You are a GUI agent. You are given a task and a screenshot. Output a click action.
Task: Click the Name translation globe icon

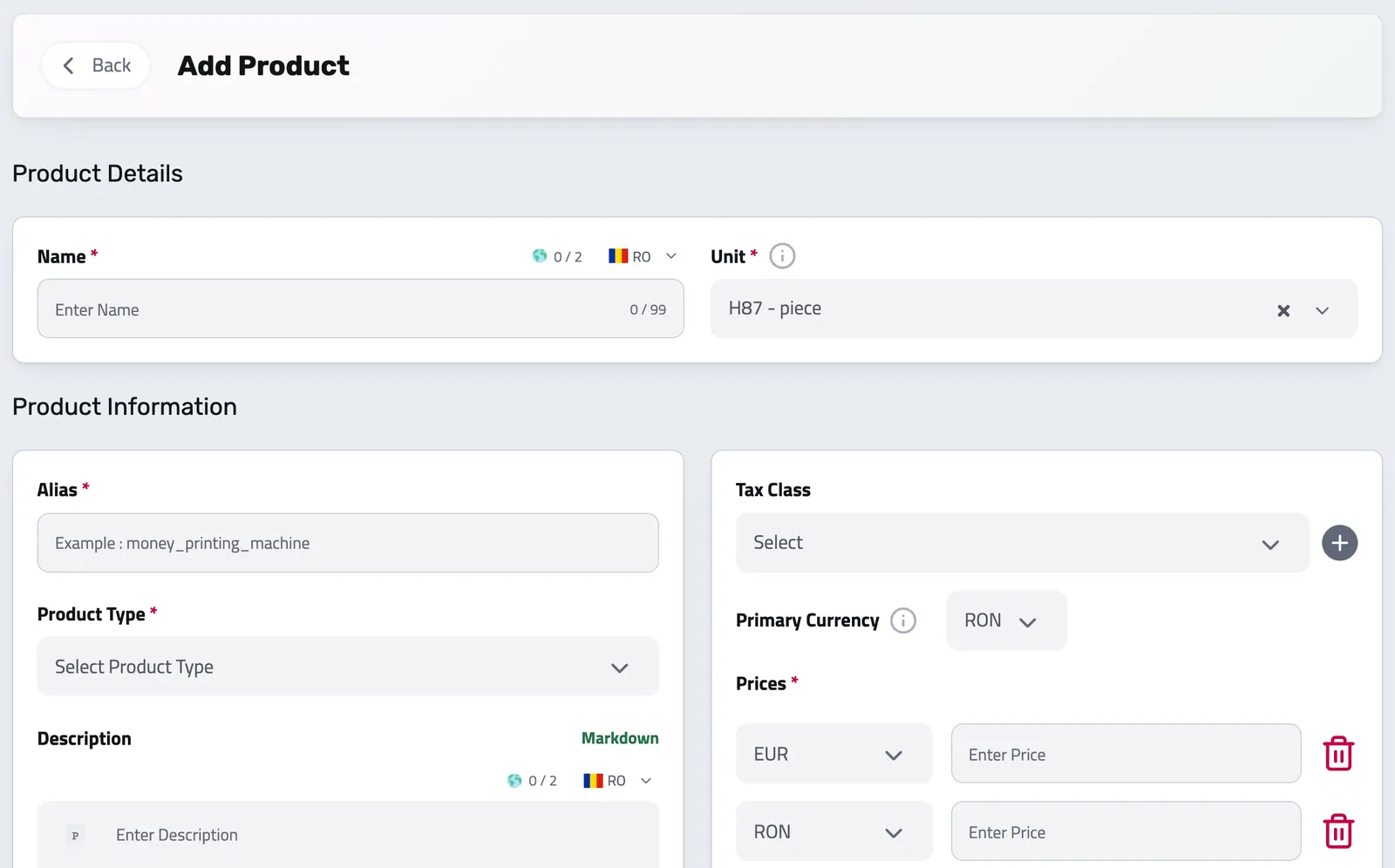pos(540,256)
